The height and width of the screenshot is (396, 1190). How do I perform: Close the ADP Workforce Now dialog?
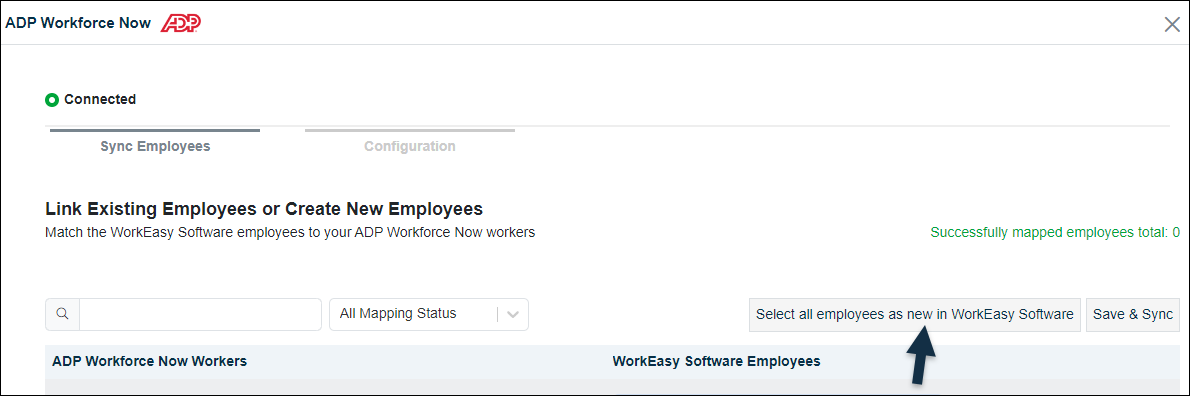tap(1172, 24)
